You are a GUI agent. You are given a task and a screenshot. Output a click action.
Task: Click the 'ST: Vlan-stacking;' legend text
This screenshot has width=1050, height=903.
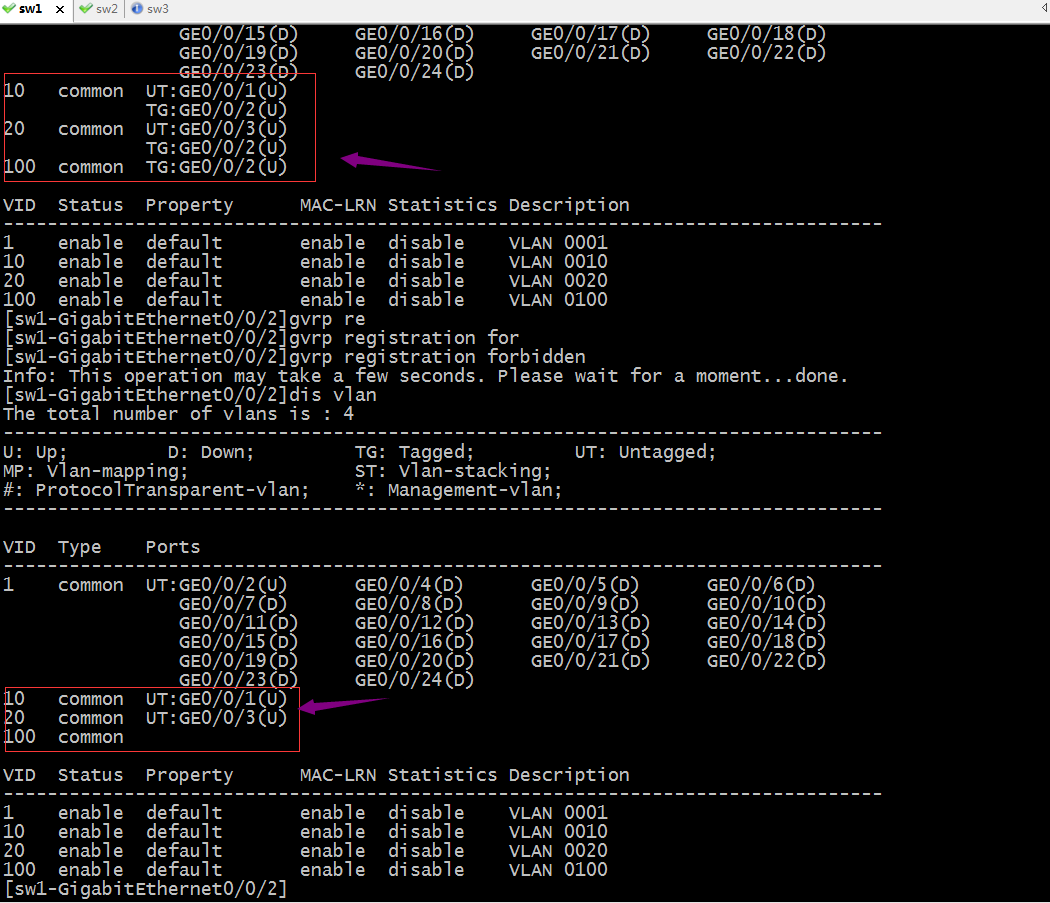click(x=453, y=471)
